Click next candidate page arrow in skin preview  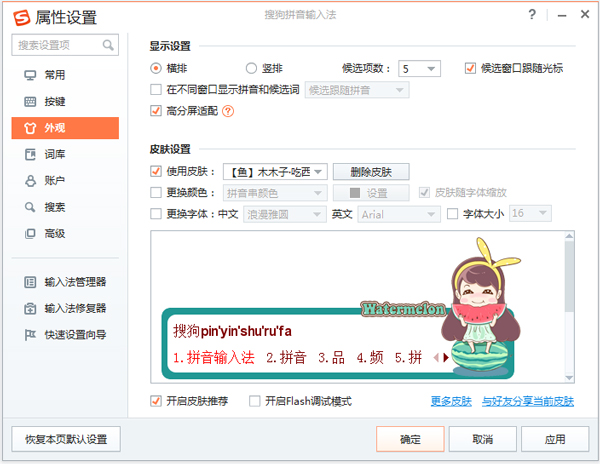coord(446,358)
